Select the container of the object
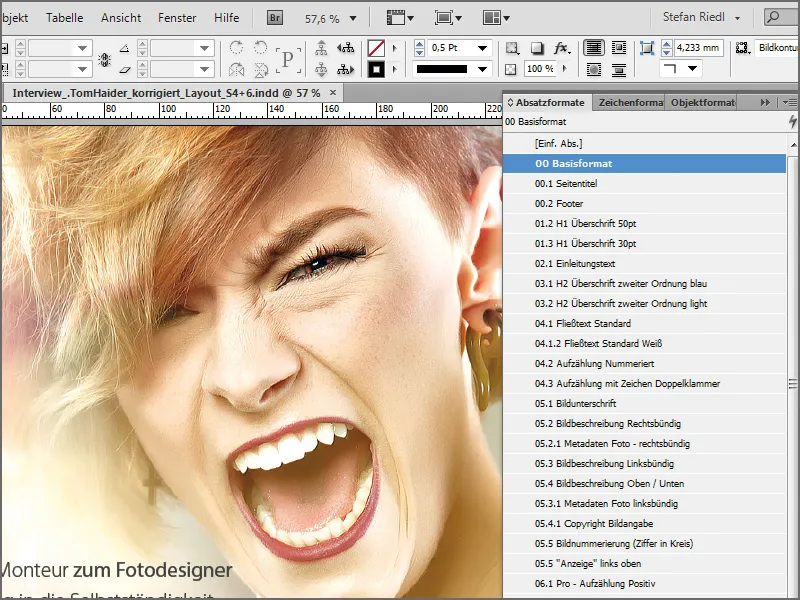800x600 pixels. point(321,48)
